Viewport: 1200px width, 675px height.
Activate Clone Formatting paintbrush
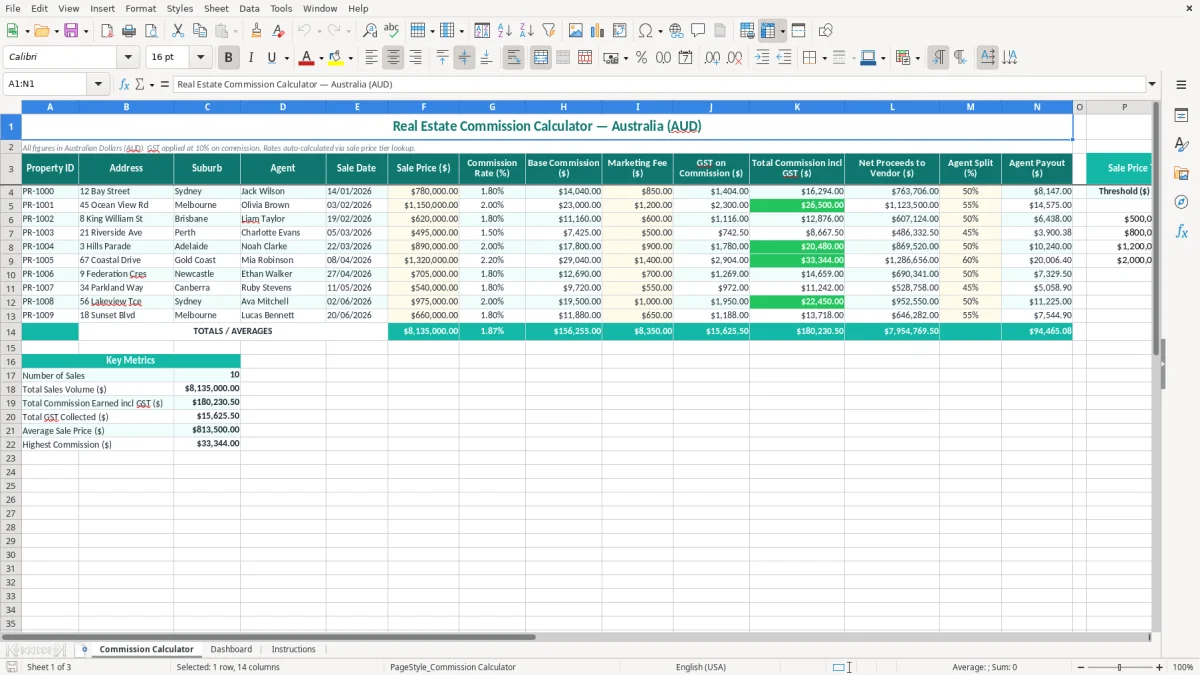256,31
